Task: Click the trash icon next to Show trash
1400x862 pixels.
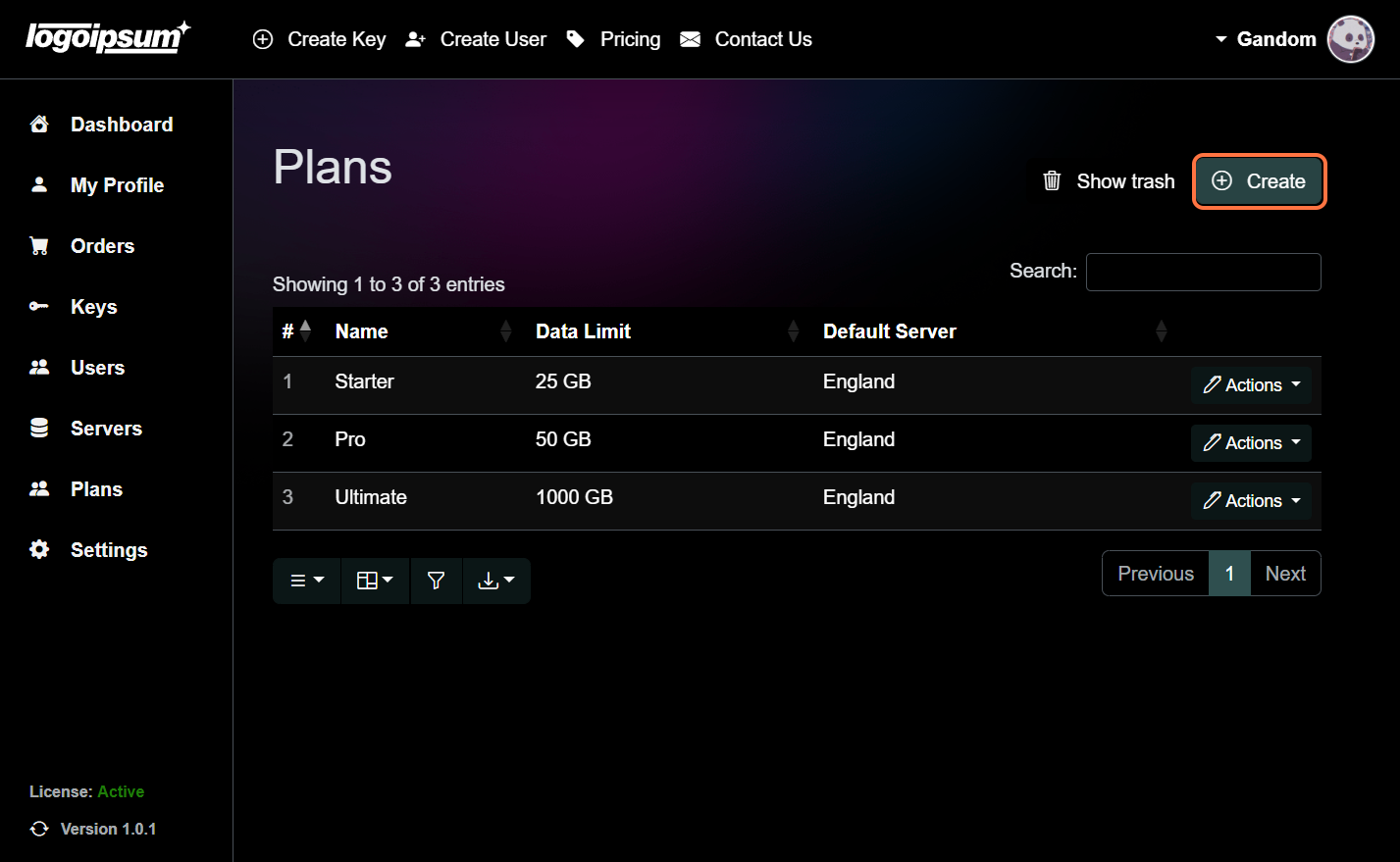Action: (x=1052, y=181)
